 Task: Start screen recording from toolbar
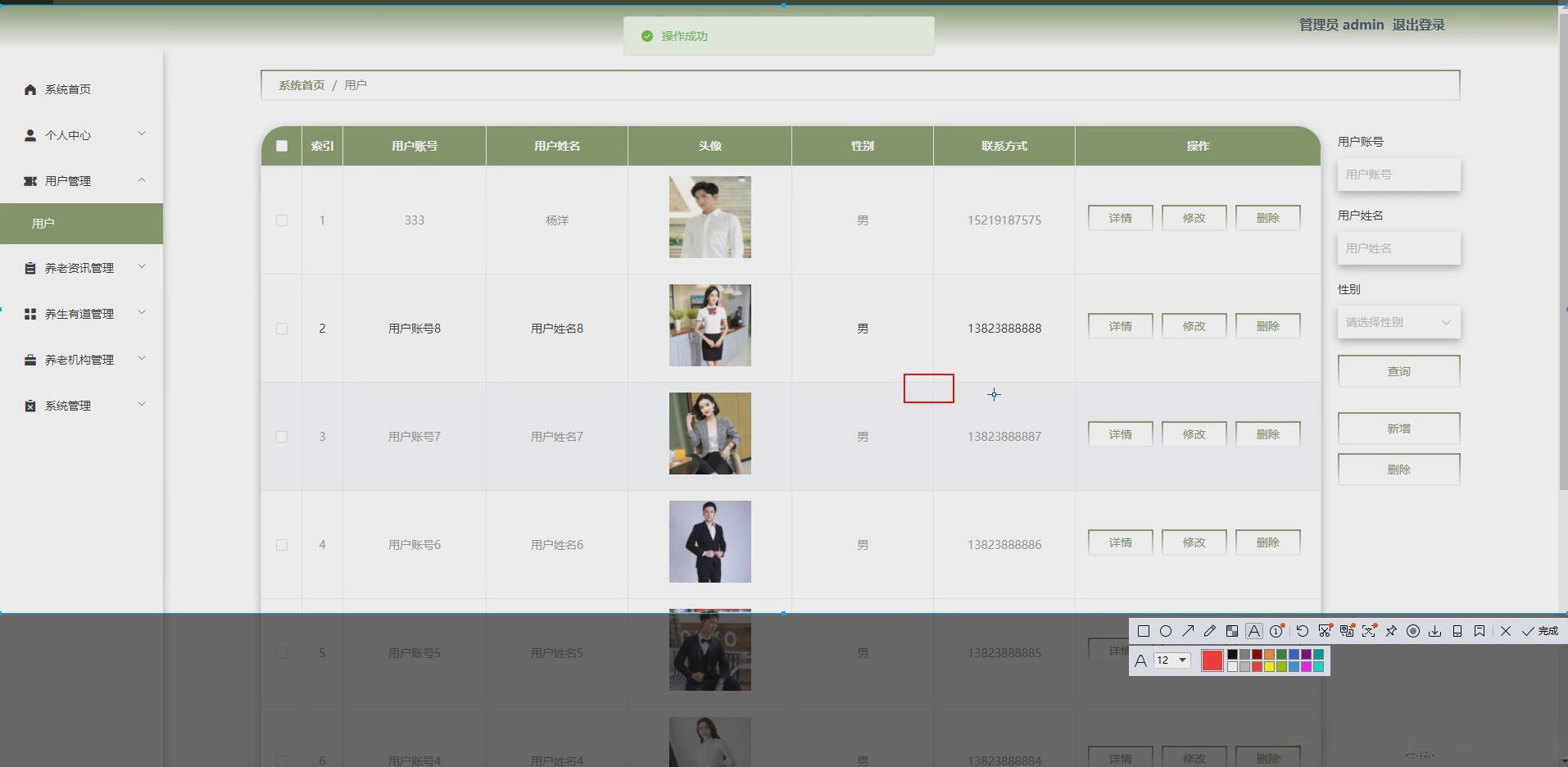point(1413,631)
